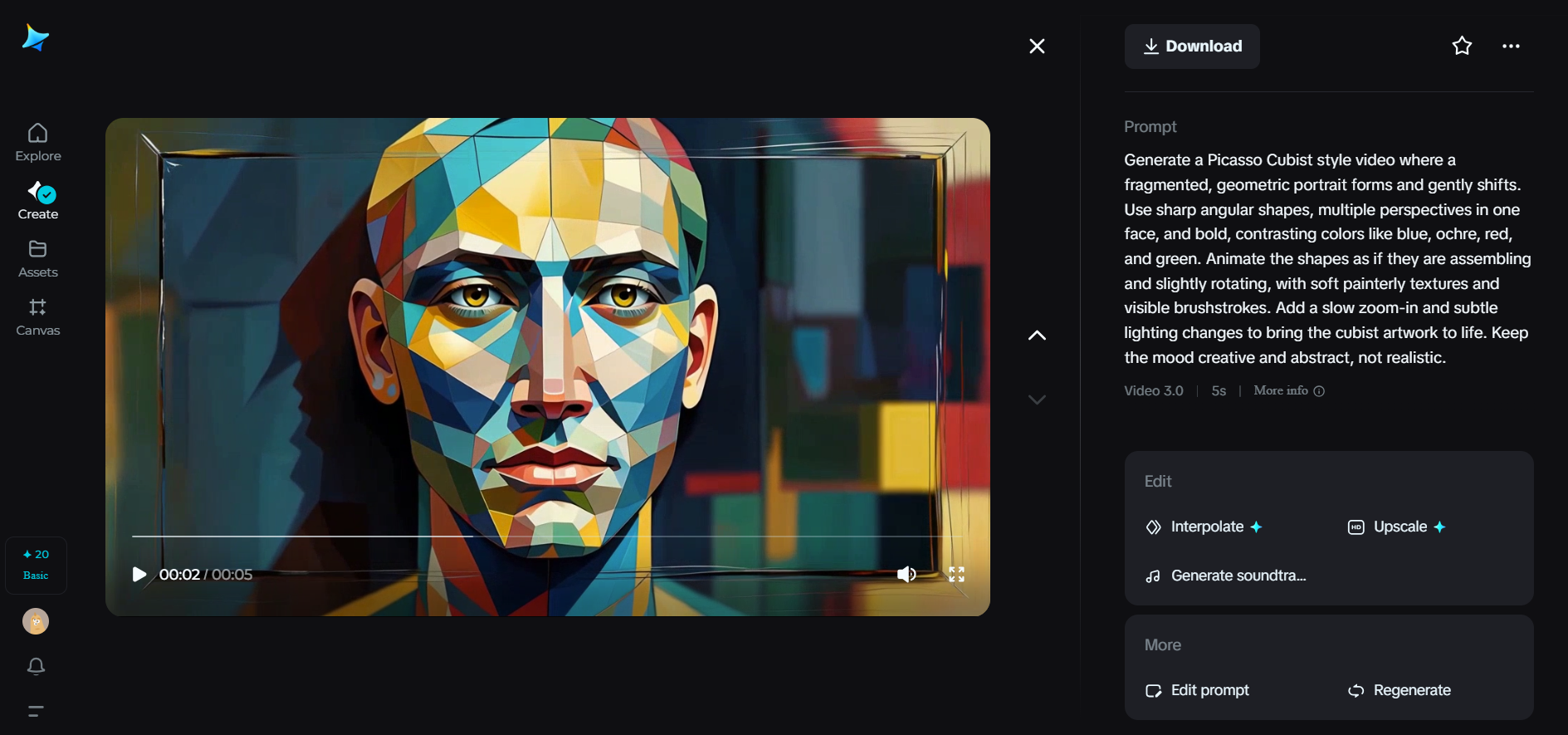Open the notifications bell

(36, 666)
